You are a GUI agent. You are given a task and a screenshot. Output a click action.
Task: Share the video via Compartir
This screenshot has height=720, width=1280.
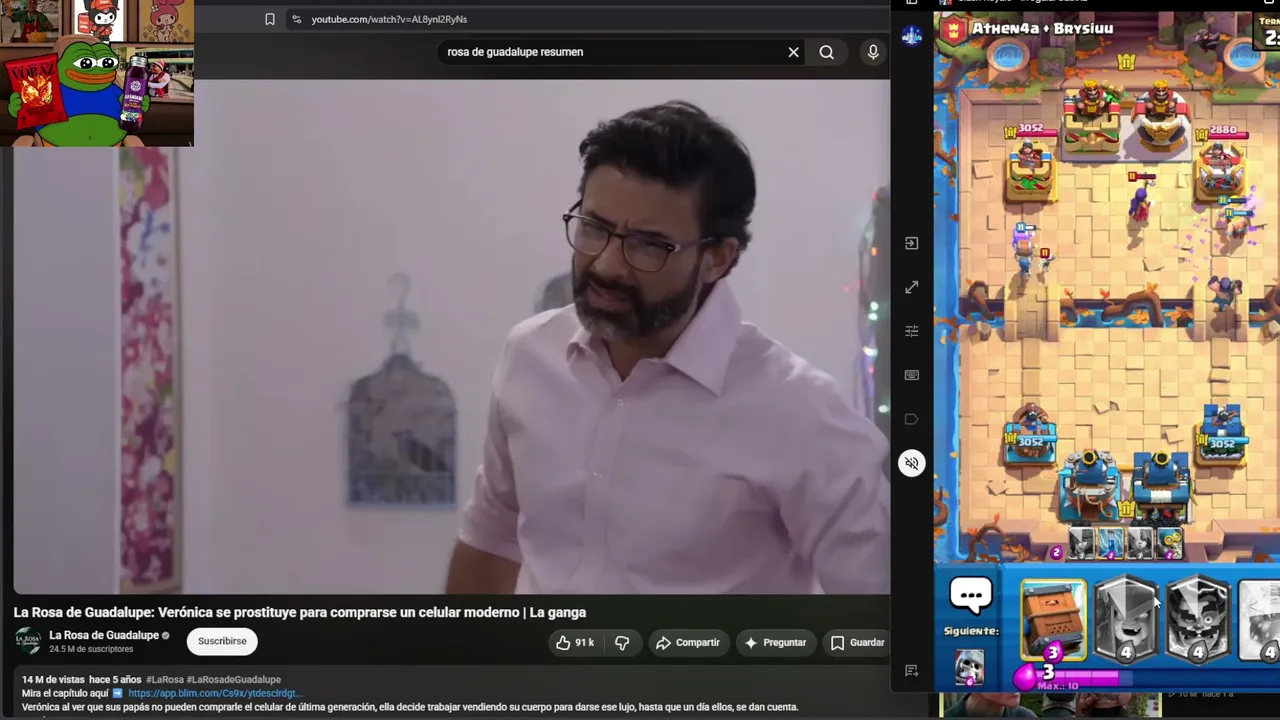[x=688, y=642]
